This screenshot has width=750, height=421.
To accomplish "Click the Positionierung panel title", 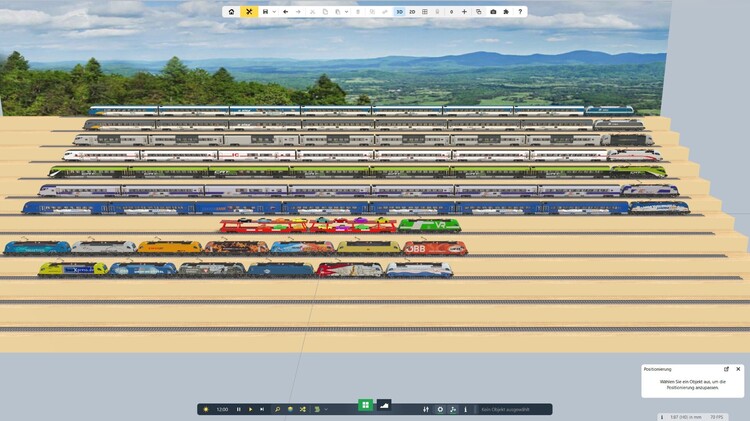I will (657, 369).
